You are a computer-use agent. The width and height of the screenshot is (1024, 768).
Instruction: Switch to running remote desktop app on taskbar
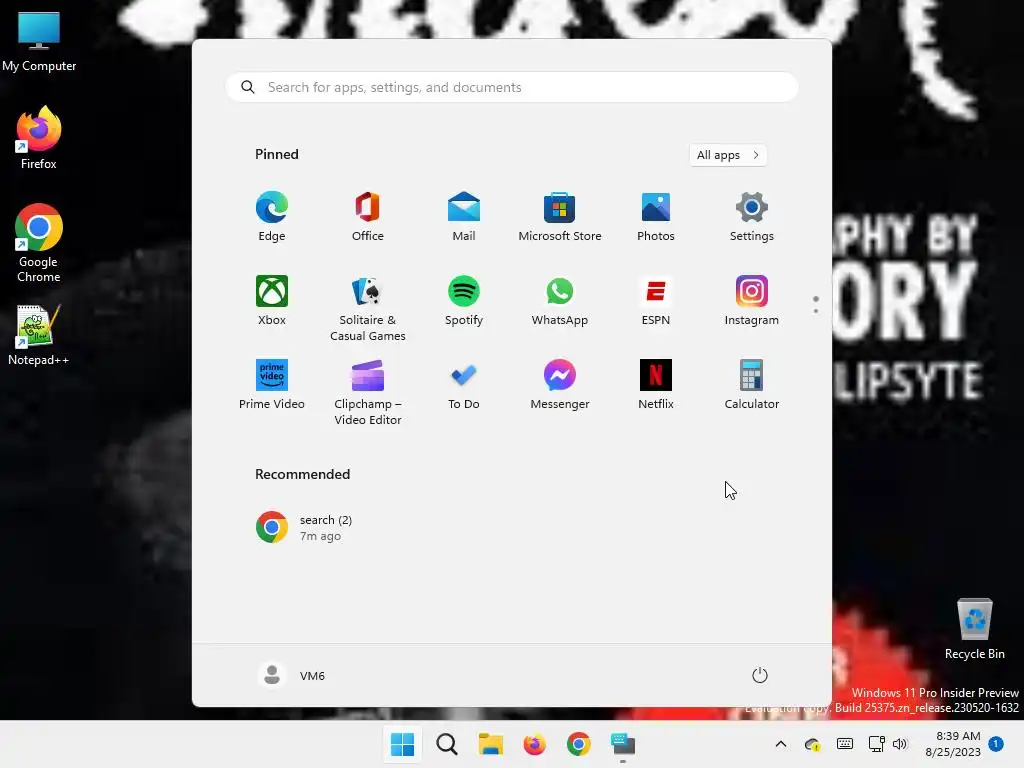point(622,744)
